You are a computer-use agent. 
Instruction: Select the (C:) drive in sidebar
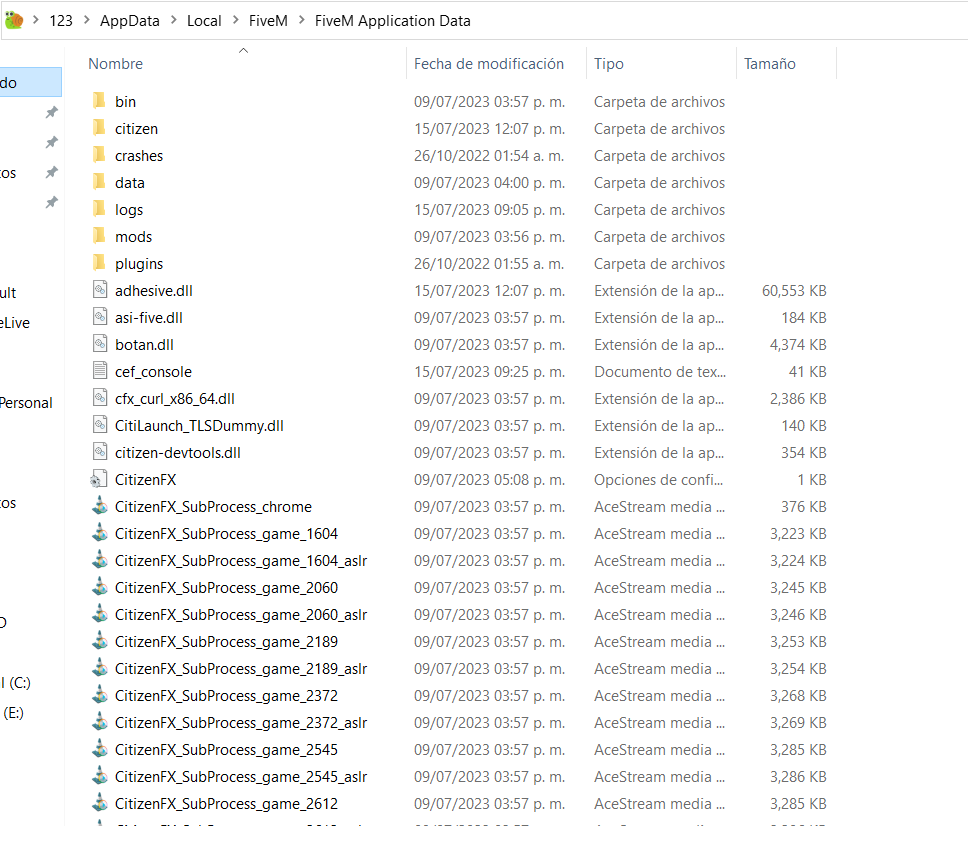coord(15,682)
